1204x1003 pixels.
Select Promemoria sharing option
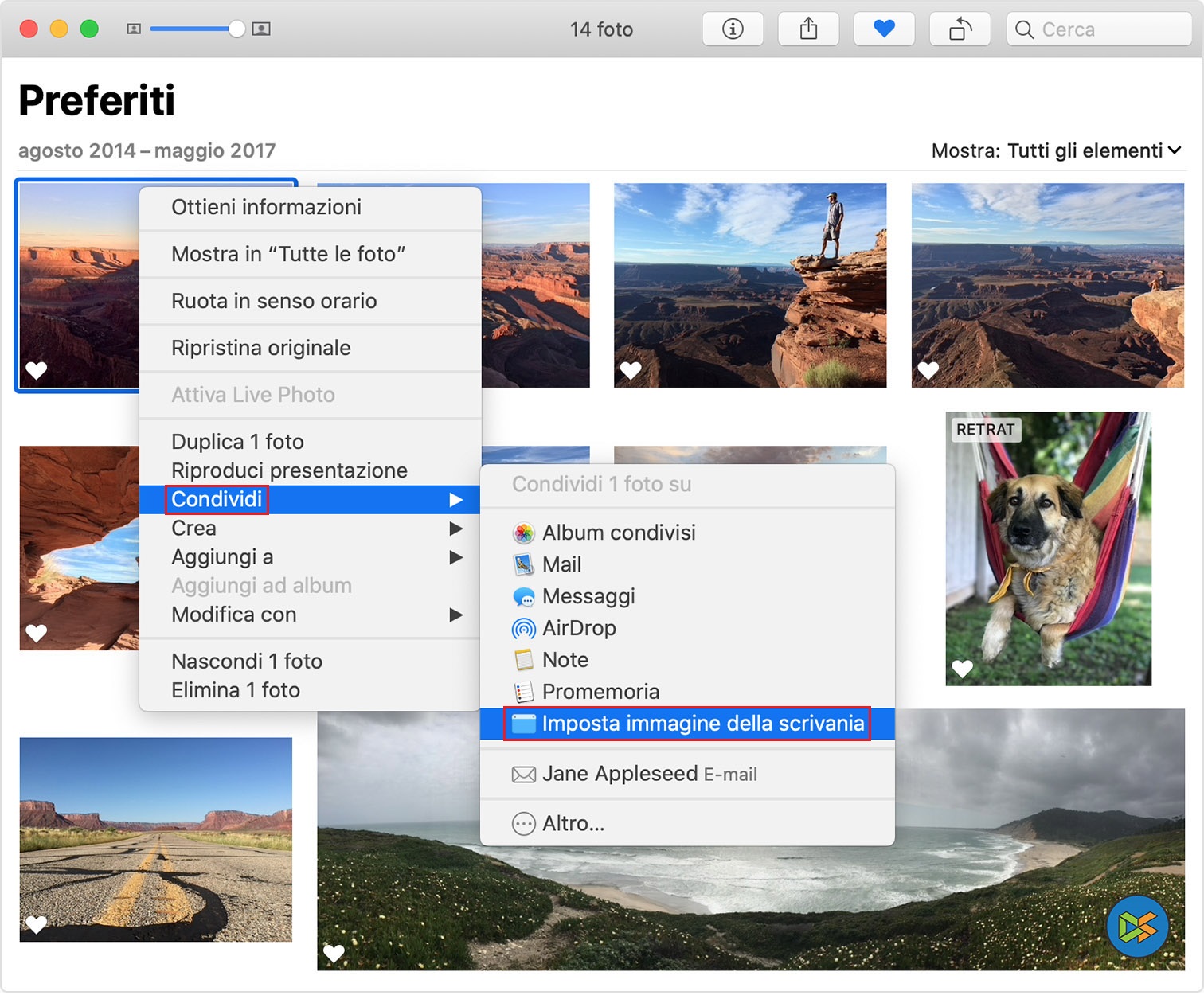click(600, 692)
